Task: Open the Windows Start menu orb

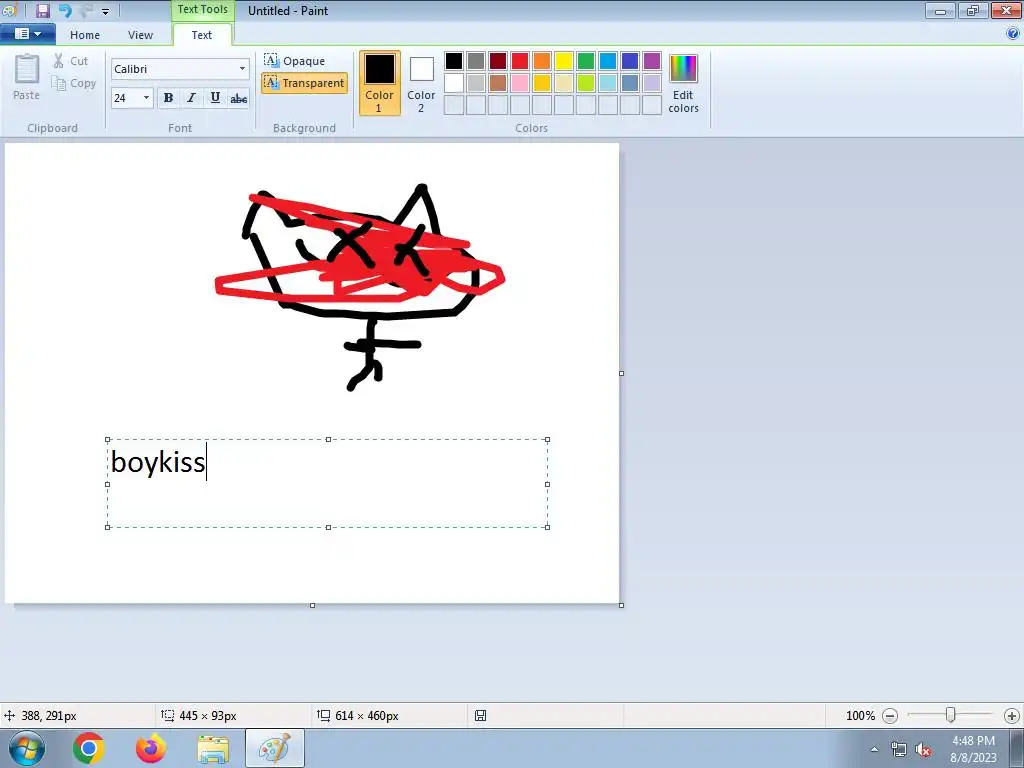Action: (x=27, y=748)
